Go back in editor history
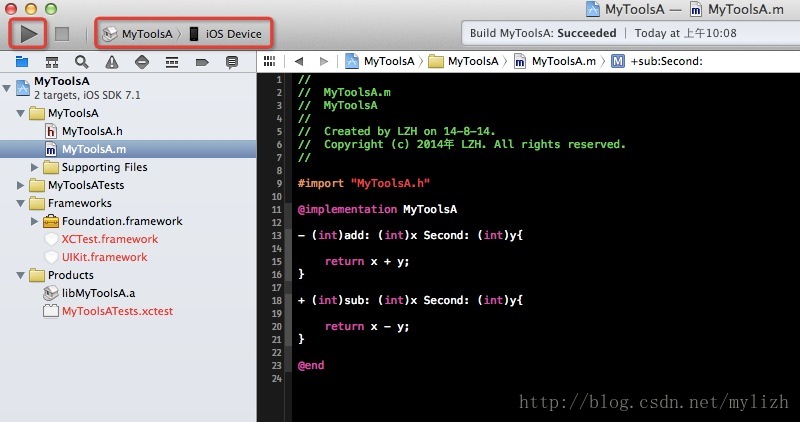Viewport: 800px width, 422px height. tap(299, 61)
